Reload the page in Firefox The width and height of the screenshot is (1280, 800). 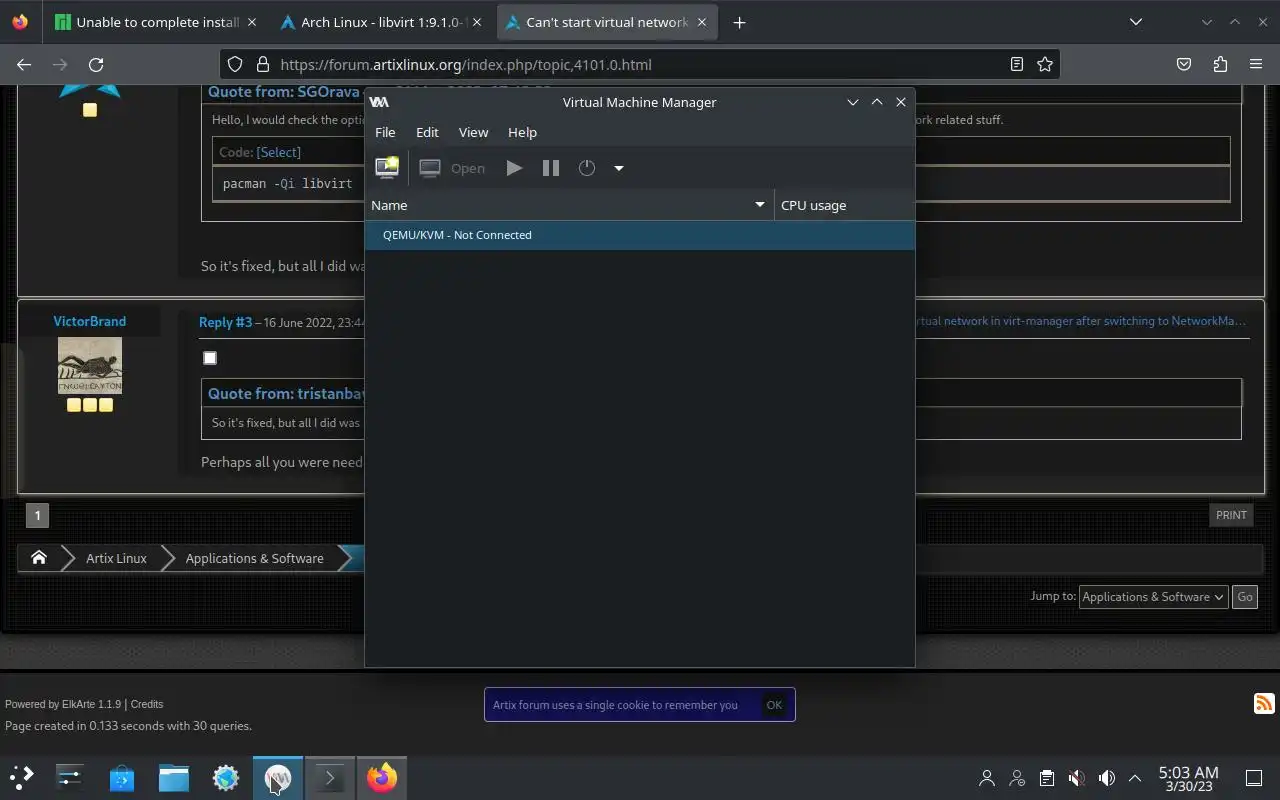coord(96,64)
